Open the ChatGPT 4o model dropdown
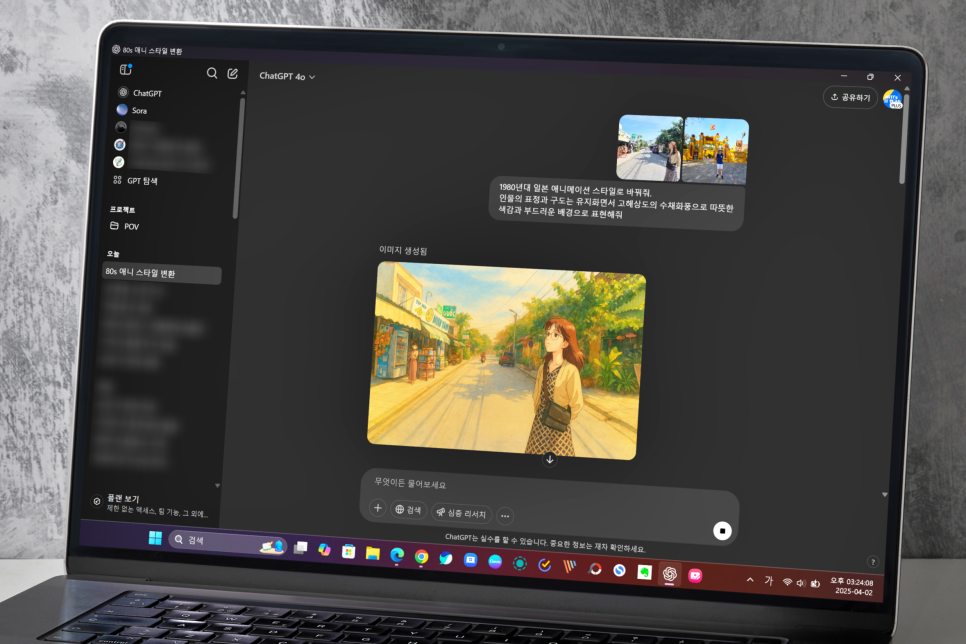The width and height of the screenshot is (966, 644). [x=287, y=76]
